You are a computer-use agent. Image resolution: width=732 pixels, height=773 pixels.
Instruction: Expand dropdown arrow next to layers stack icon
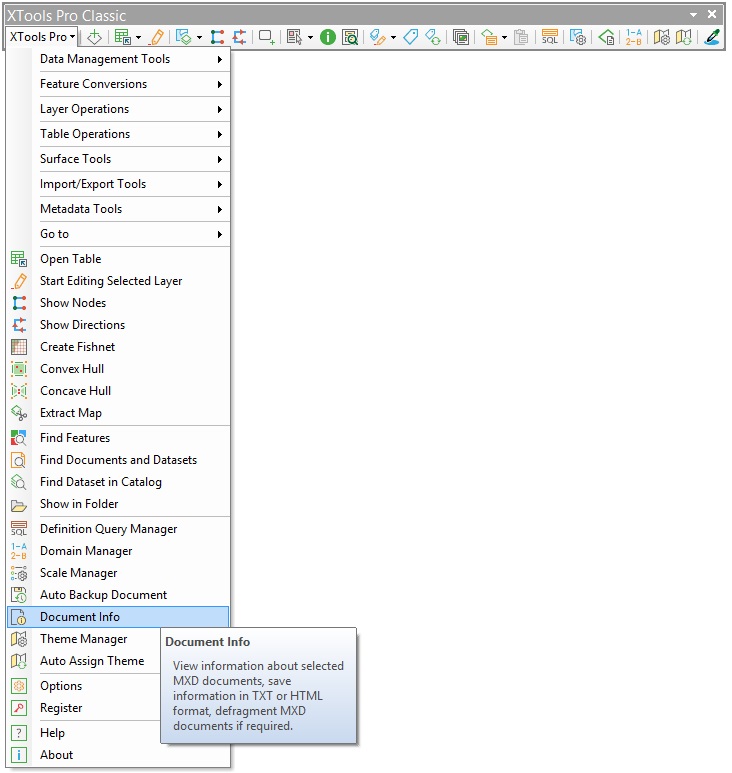199,37
